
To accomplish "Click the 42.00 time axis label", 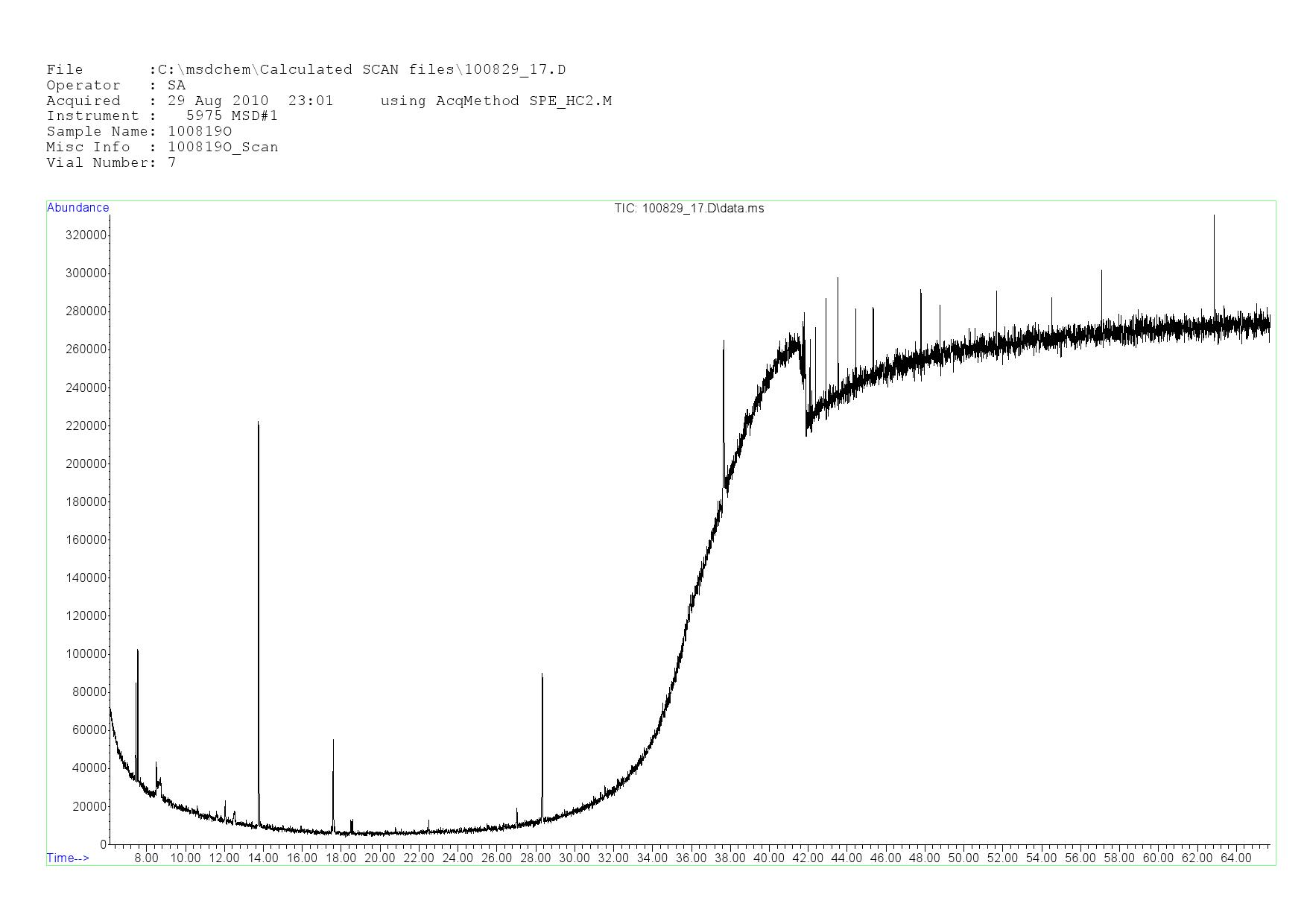I will point(807,858).
